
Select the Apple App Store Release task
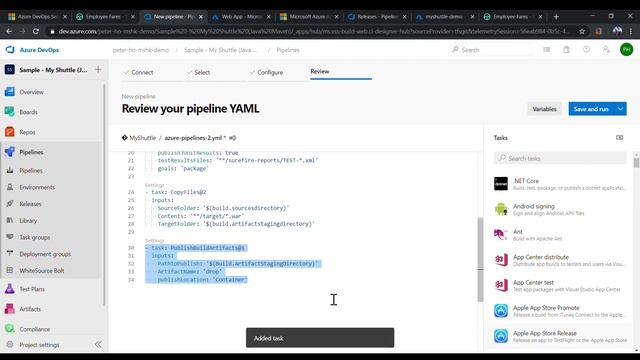pos(559,336)
